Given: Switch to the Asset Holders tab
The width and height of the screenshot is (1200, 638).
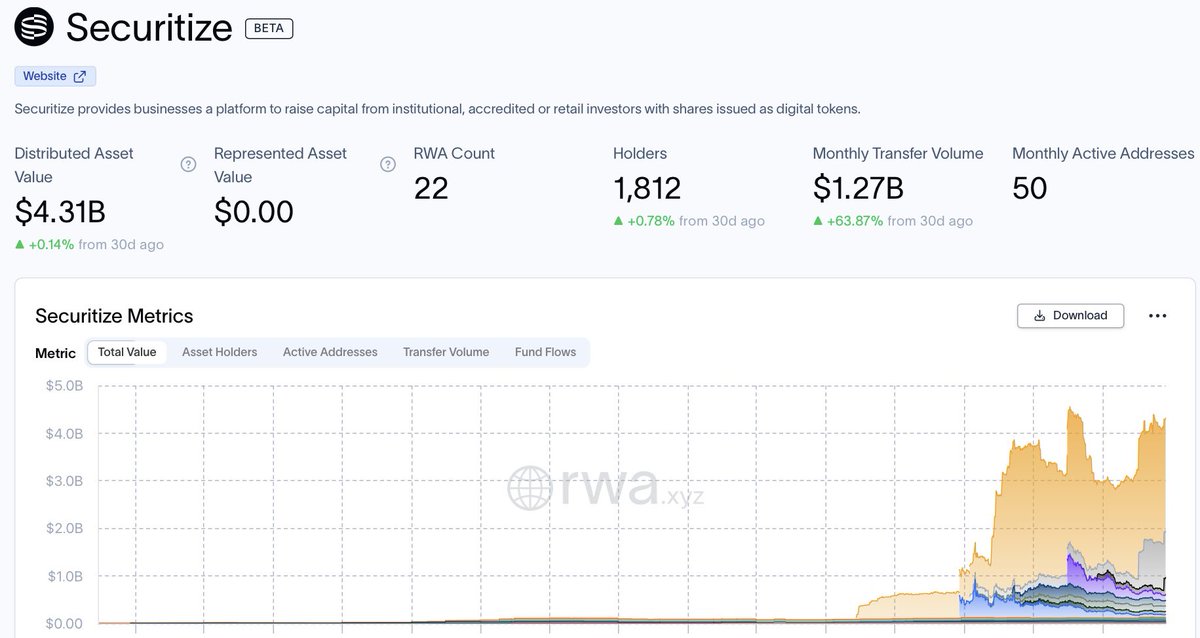Looking at the screenshot, I should (219, 352).
